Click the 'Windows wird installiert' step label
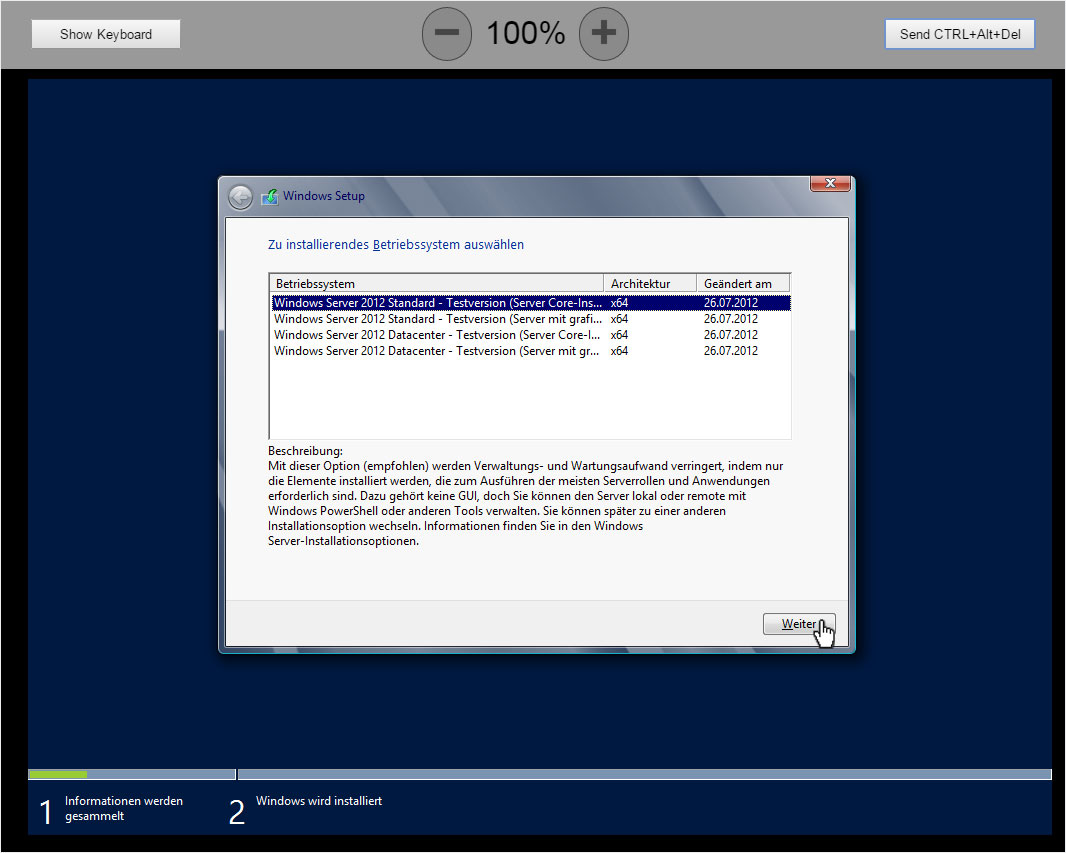The width and height of the screenshot is (1066, 853). tap(319, 801)
